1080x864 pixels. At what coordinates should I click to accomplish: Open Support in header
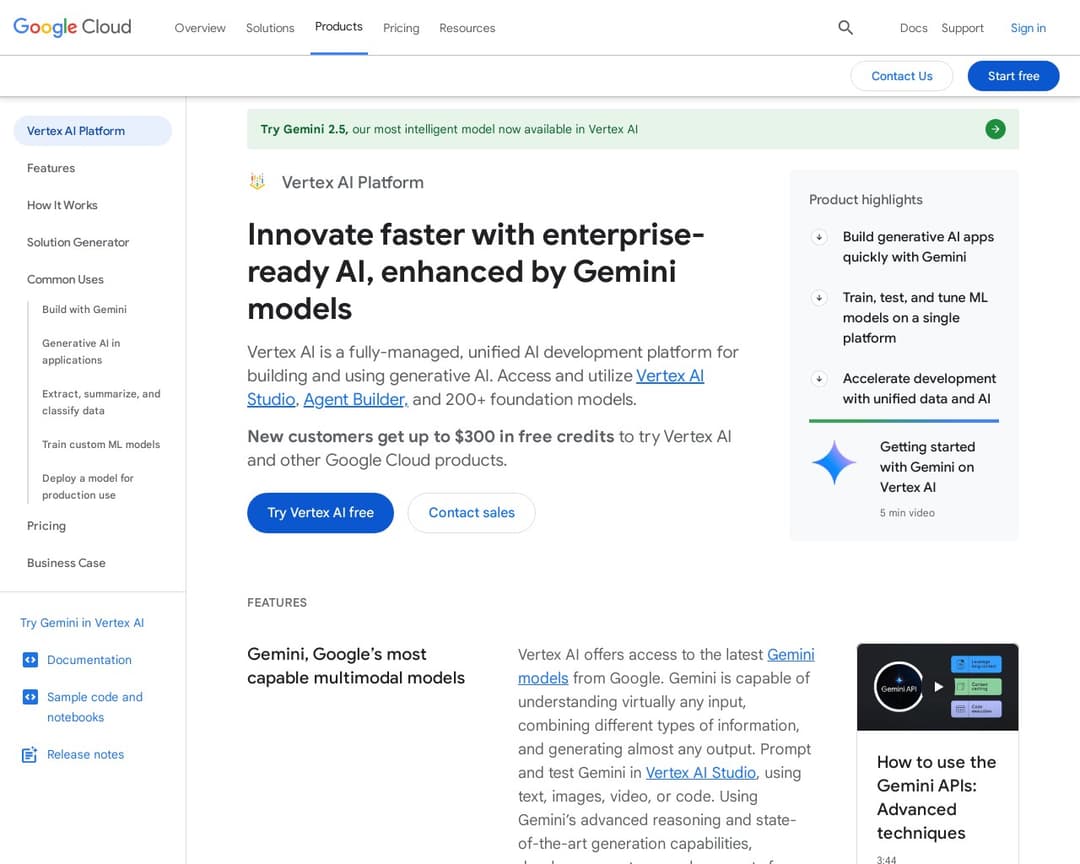(962, 28)
